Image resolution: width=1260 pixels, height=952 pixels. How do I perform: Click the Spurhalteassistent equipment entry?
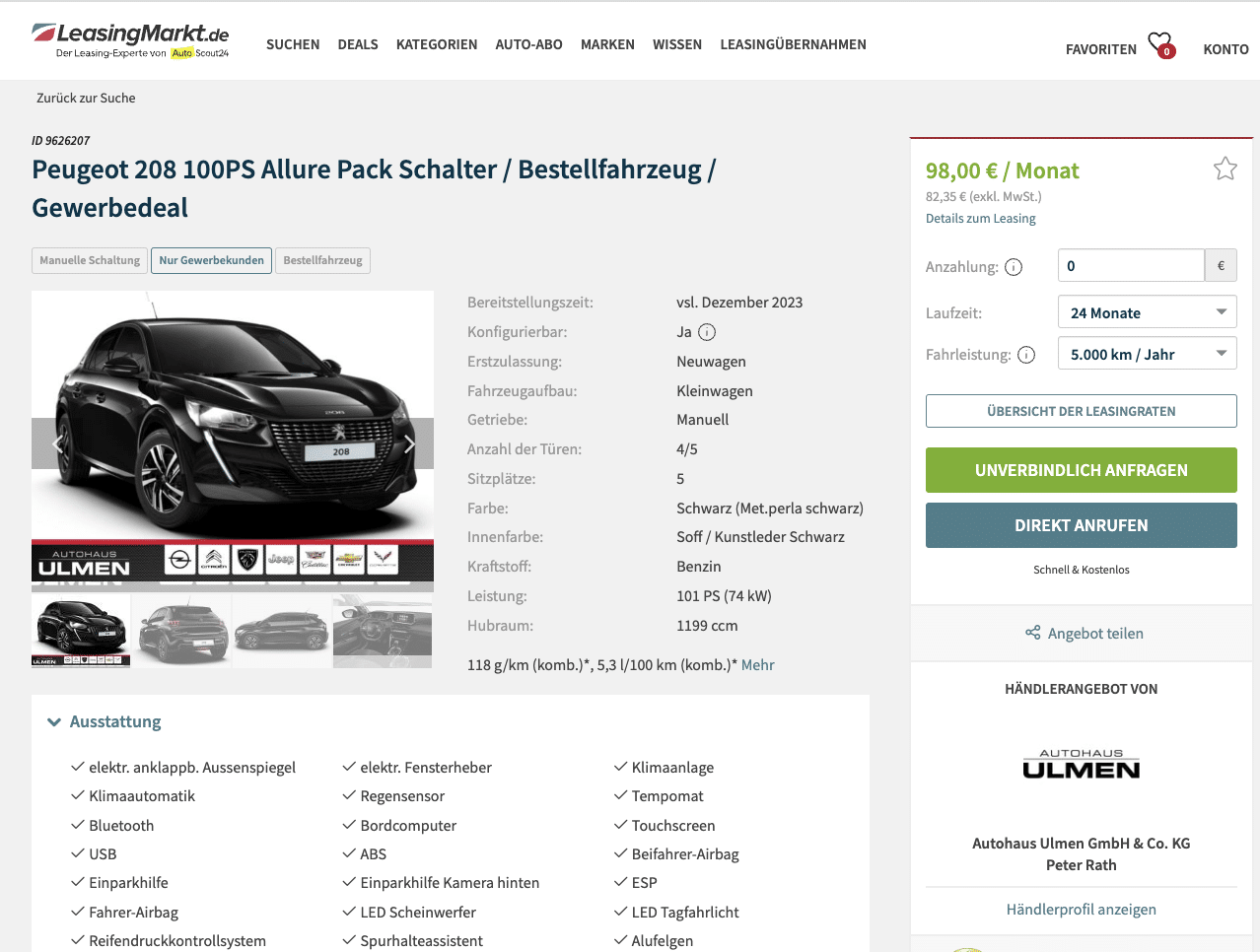[x=422, y=941]
